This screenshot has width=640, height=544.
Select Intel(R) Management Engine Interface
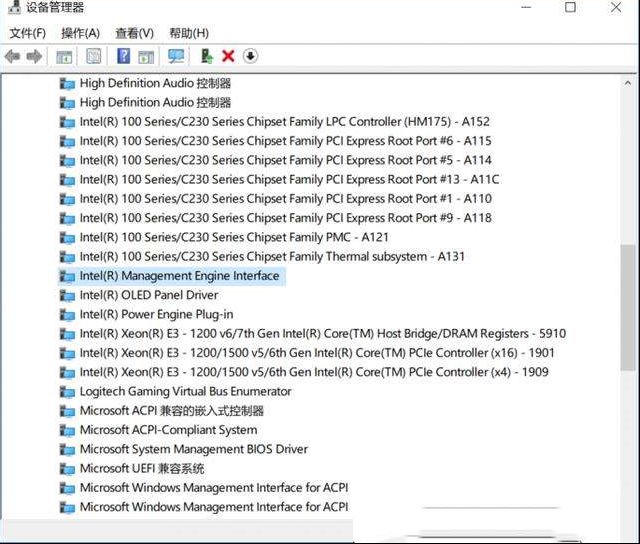click(x=179, y=276)
